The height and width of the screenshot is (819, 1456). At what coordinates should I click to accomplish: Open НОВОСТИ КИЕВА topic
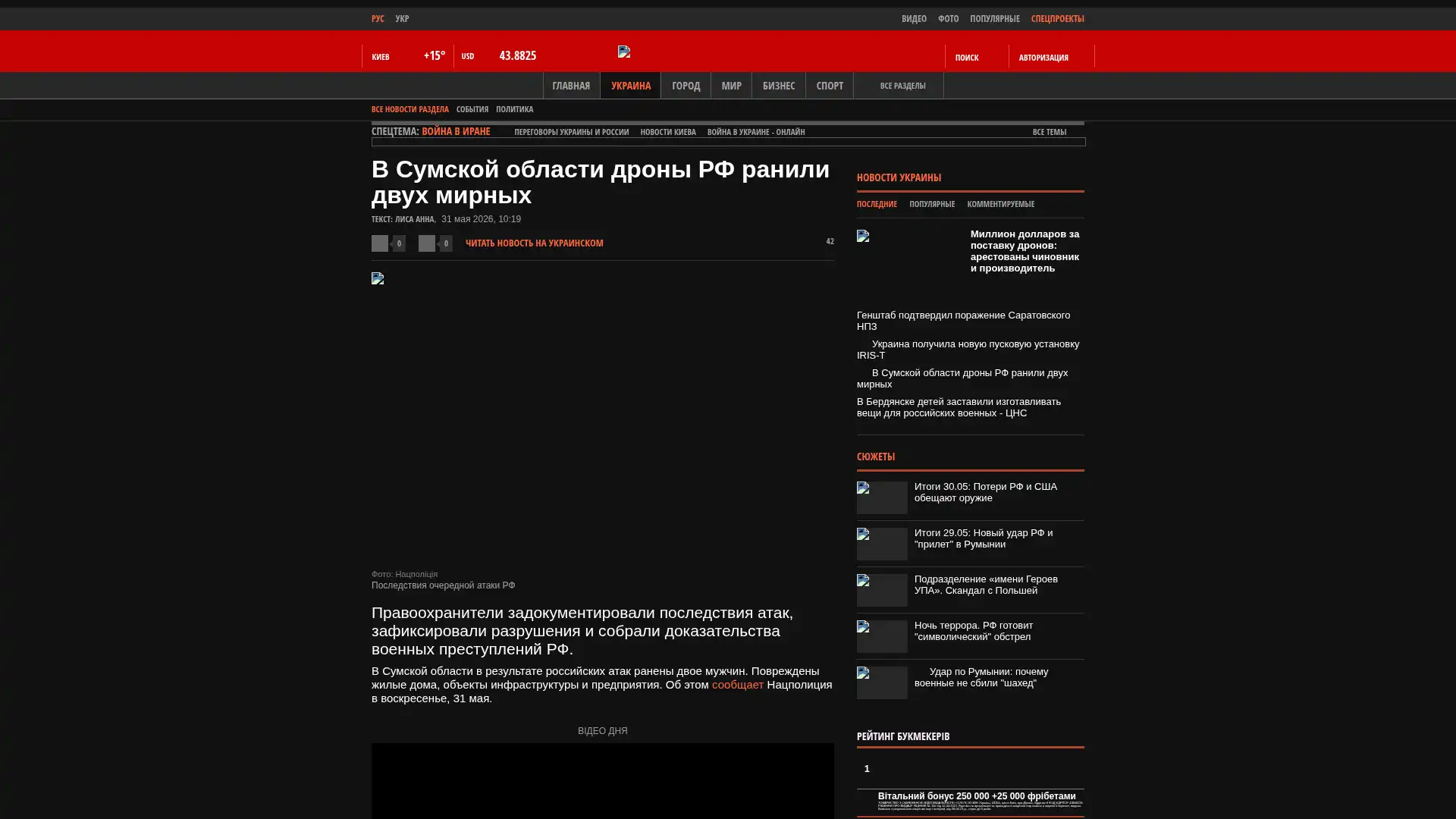click(667, 132)
